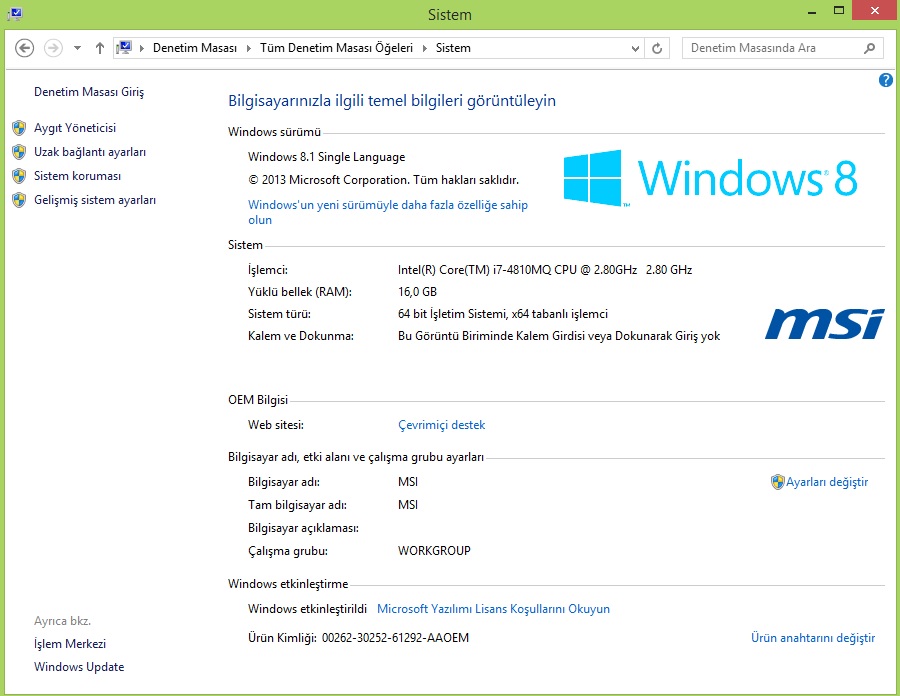The width and height of the screenshot is (900, 696).
Task: Click the MSI OEM logo
Action: pyautogui.click(x=824, y=324)
